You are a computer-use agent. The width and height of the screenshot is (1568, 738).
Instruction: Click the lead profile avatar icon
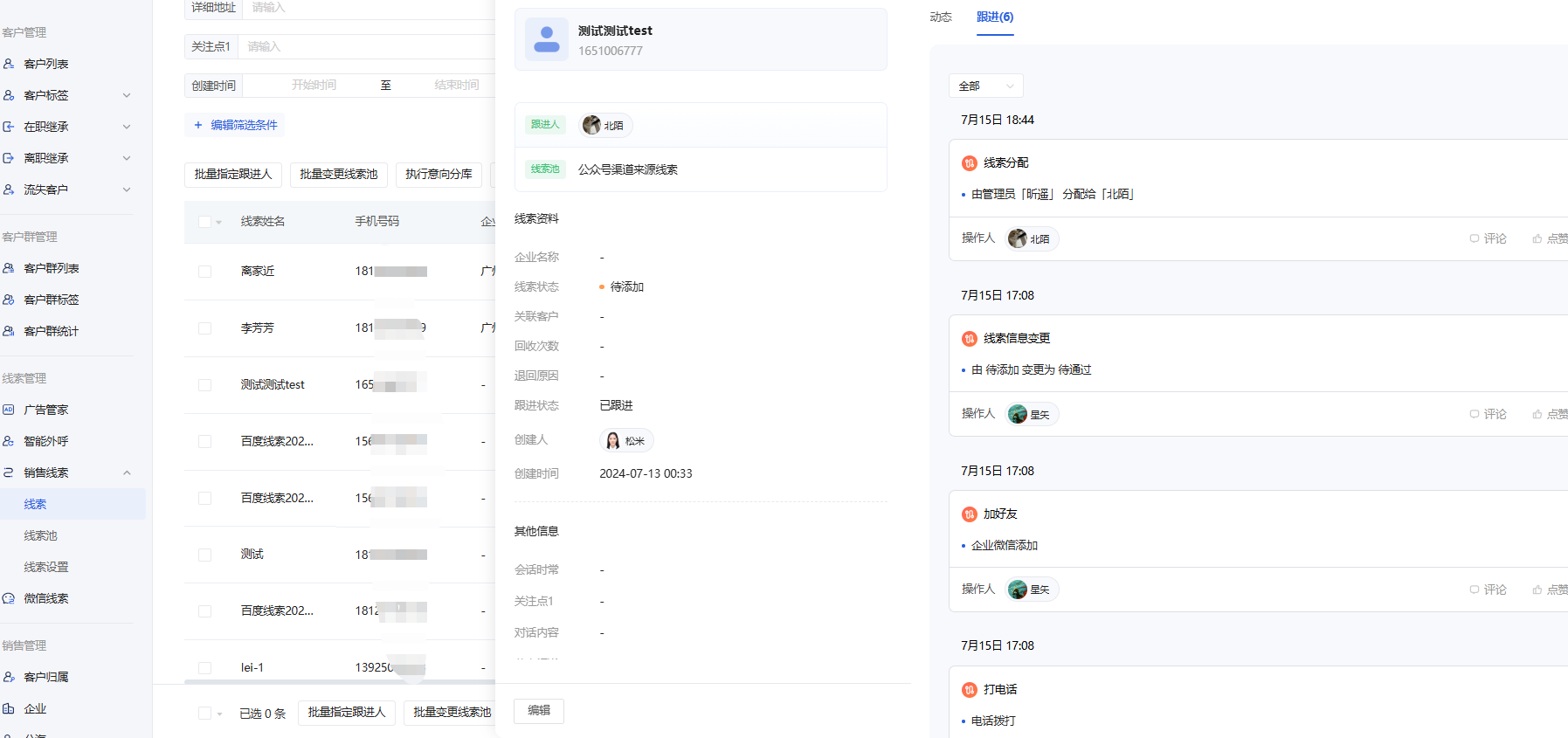tap(547, 39)
